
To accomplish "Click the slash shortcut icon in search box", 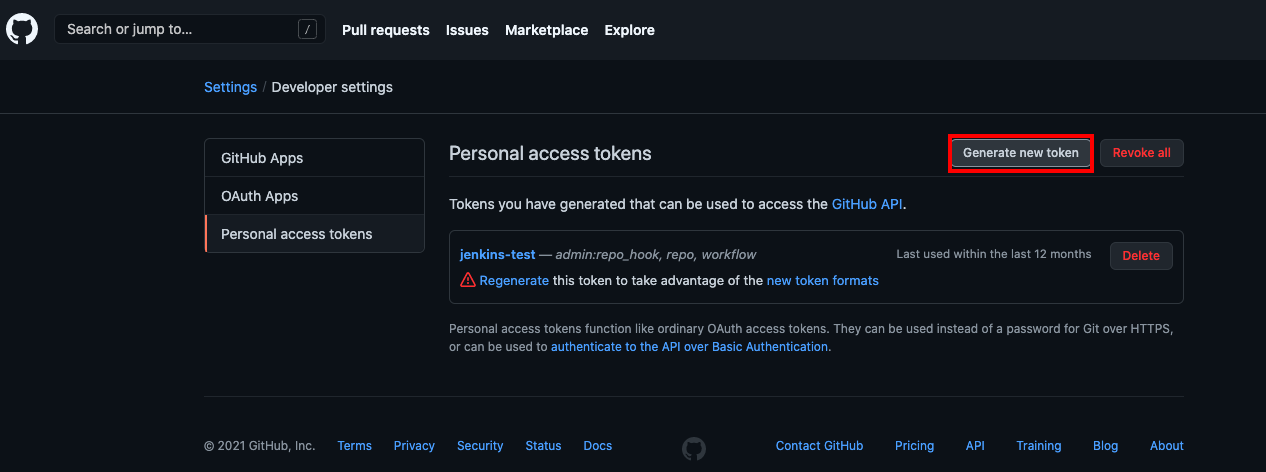I will 307,30.
